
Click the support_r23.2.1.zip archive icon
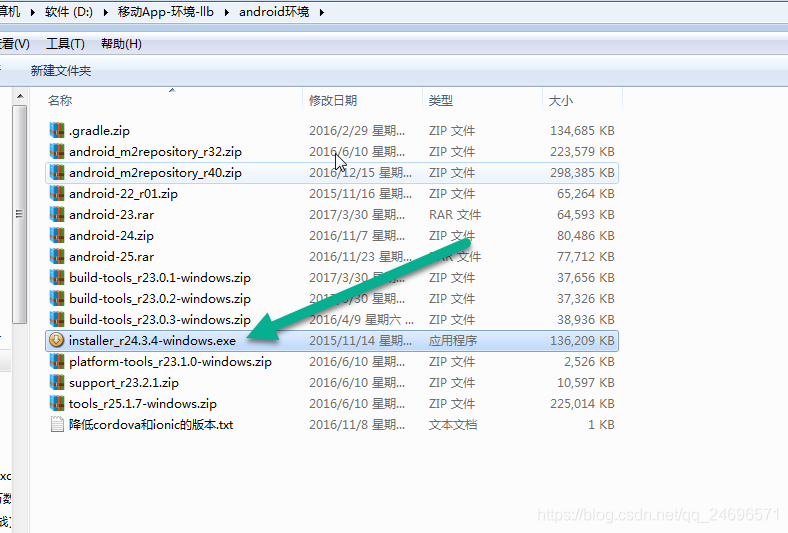[57, 383]
